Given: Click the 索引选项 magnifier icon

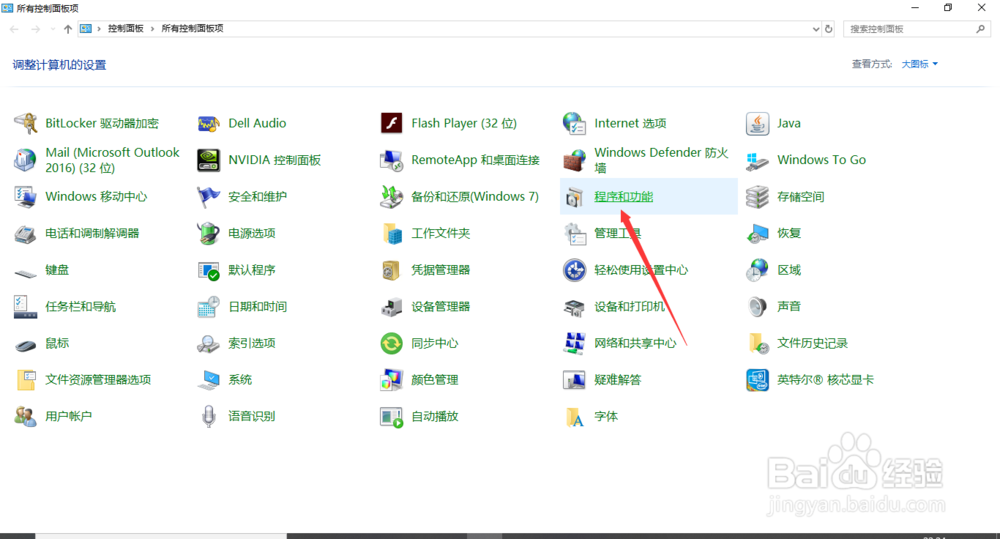Looking at the screenshot, I should pos(209,343).
